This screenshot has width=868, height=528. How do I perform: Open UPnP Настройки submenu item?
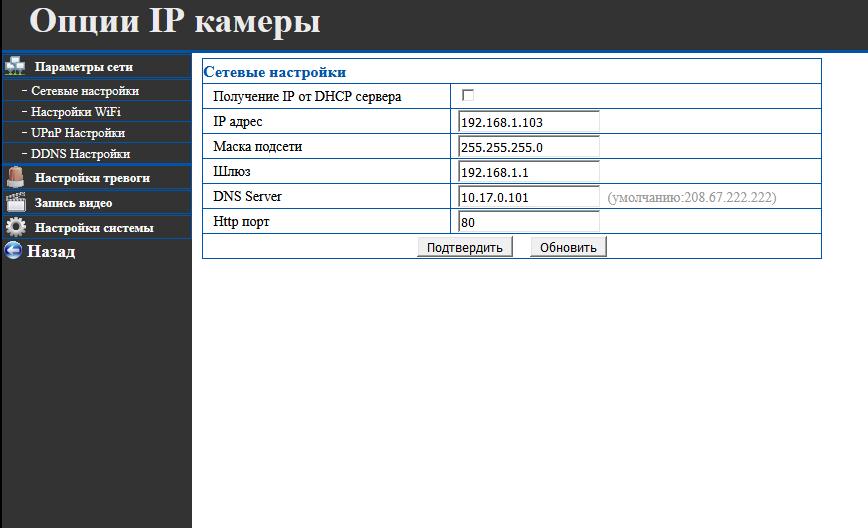pos(78,133)
